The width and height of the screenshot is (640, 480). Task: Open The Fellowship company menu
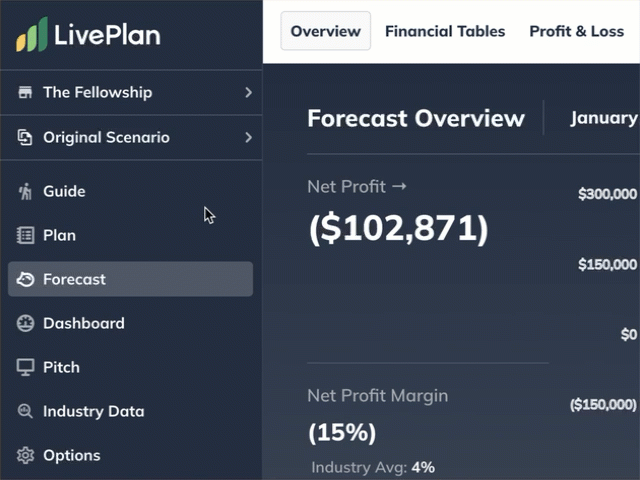131,92
